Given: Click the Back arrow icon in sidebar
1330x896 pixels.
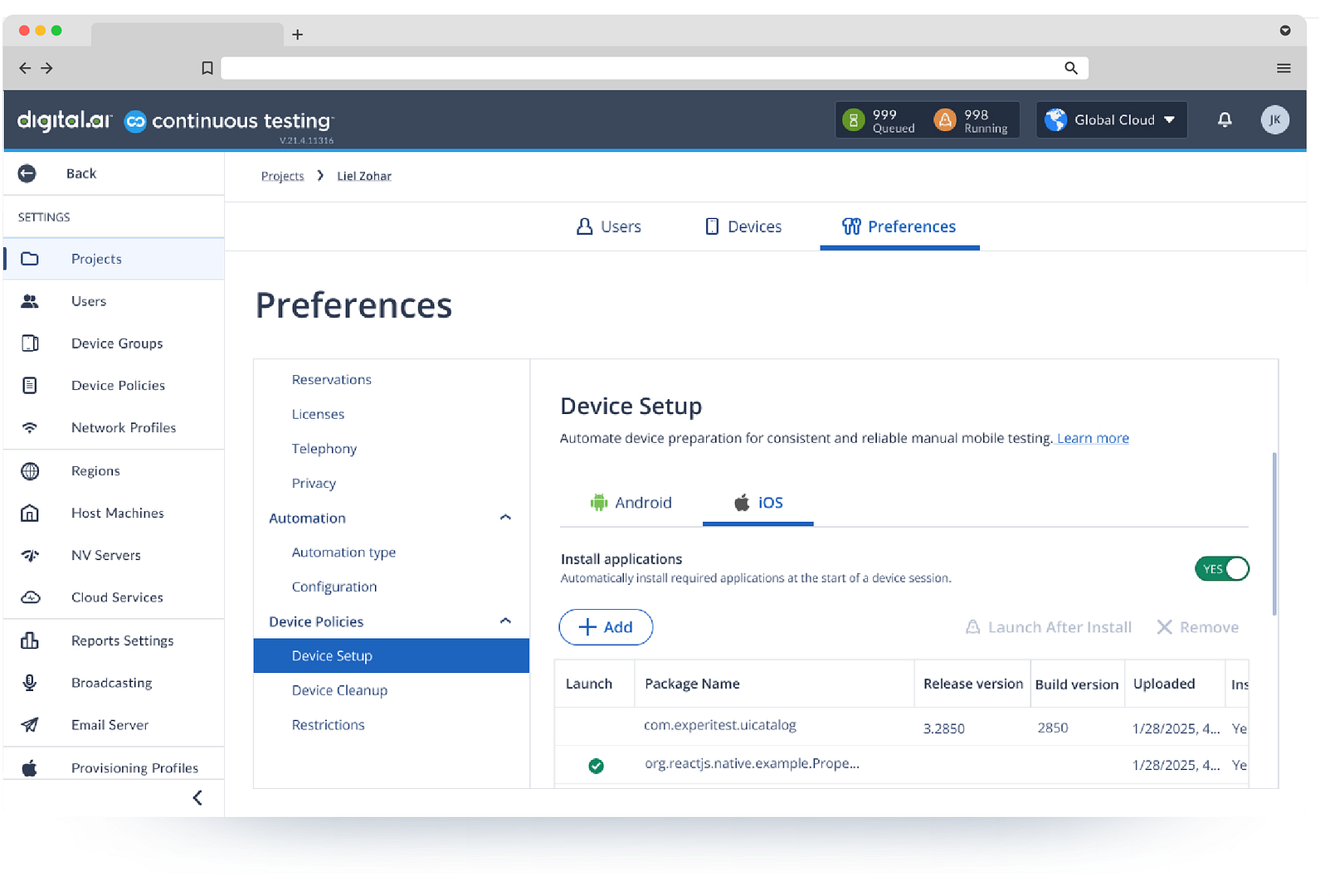Looking at the screenshot, I should [x=27, y=173].
